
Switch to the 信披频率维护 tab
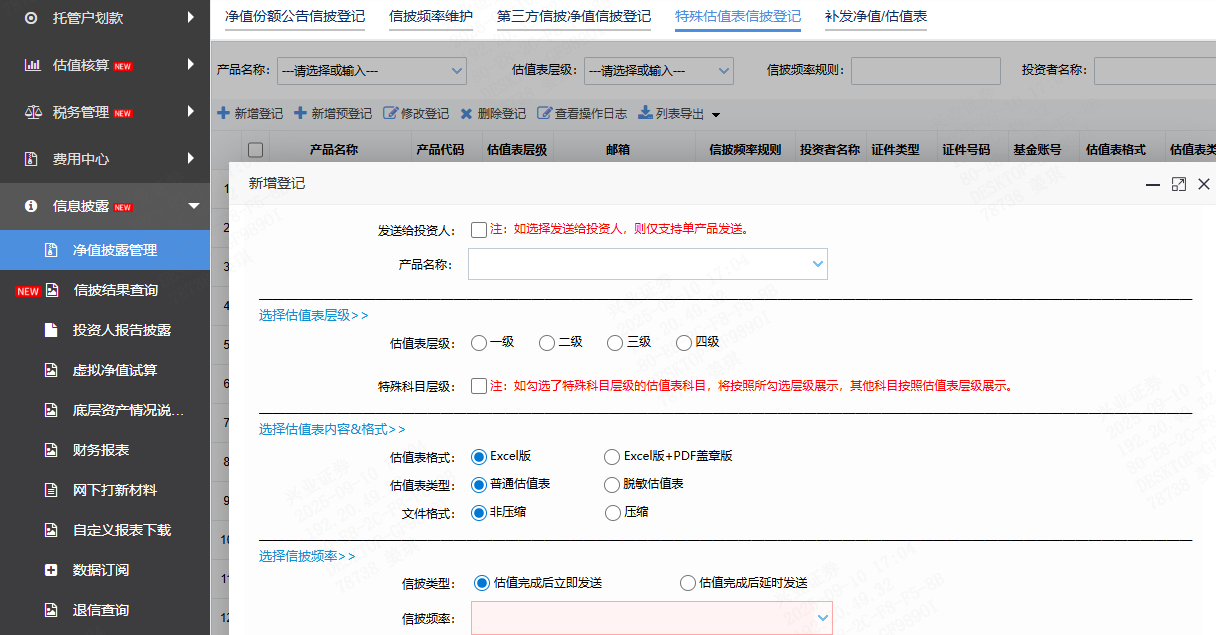(431, 16)
